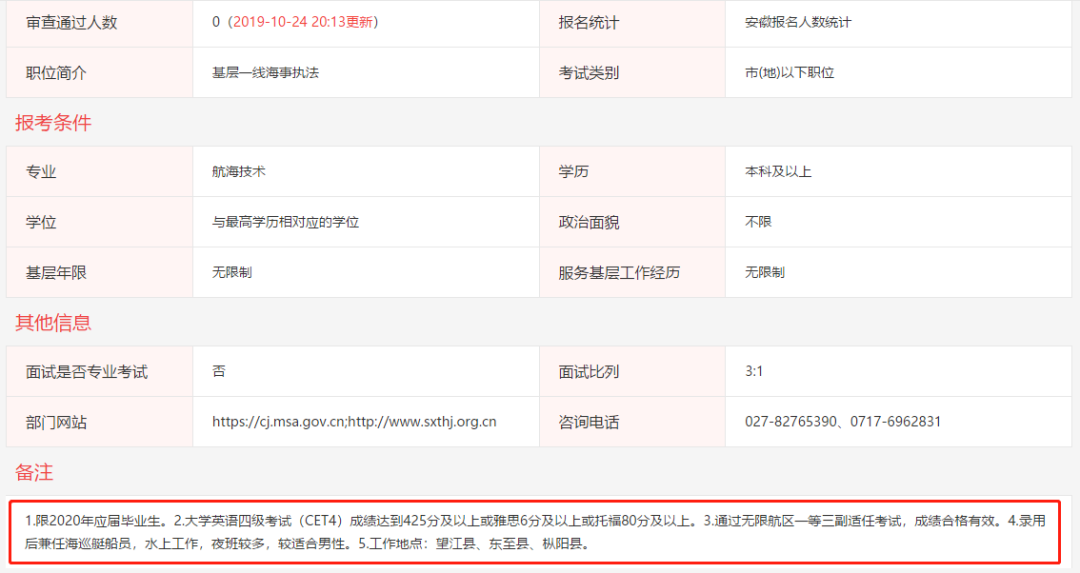Click the 其他信息 section heading
The width and height of the screenshot is (1080, 573).
[x=54, y=322]
